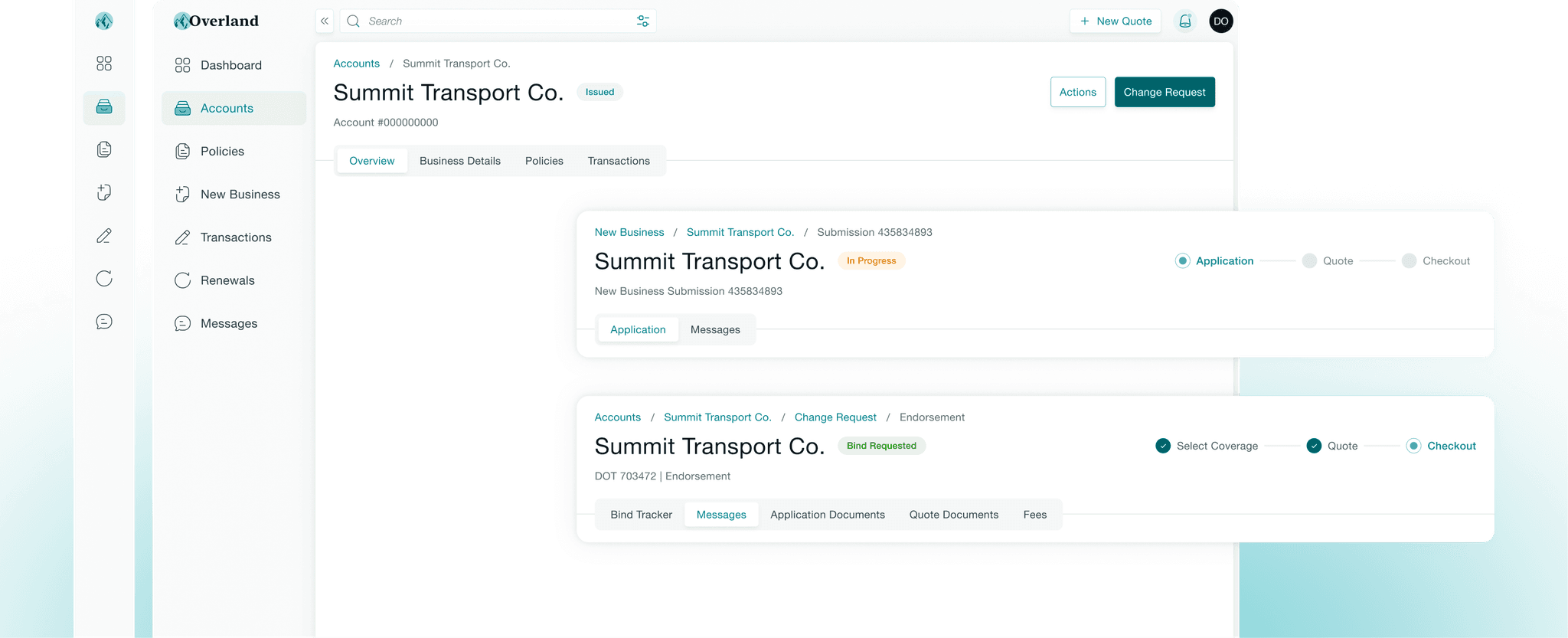Open the Fees tab
Viewport: 1568px width, 638px height.
click(x=1035, y=515)
